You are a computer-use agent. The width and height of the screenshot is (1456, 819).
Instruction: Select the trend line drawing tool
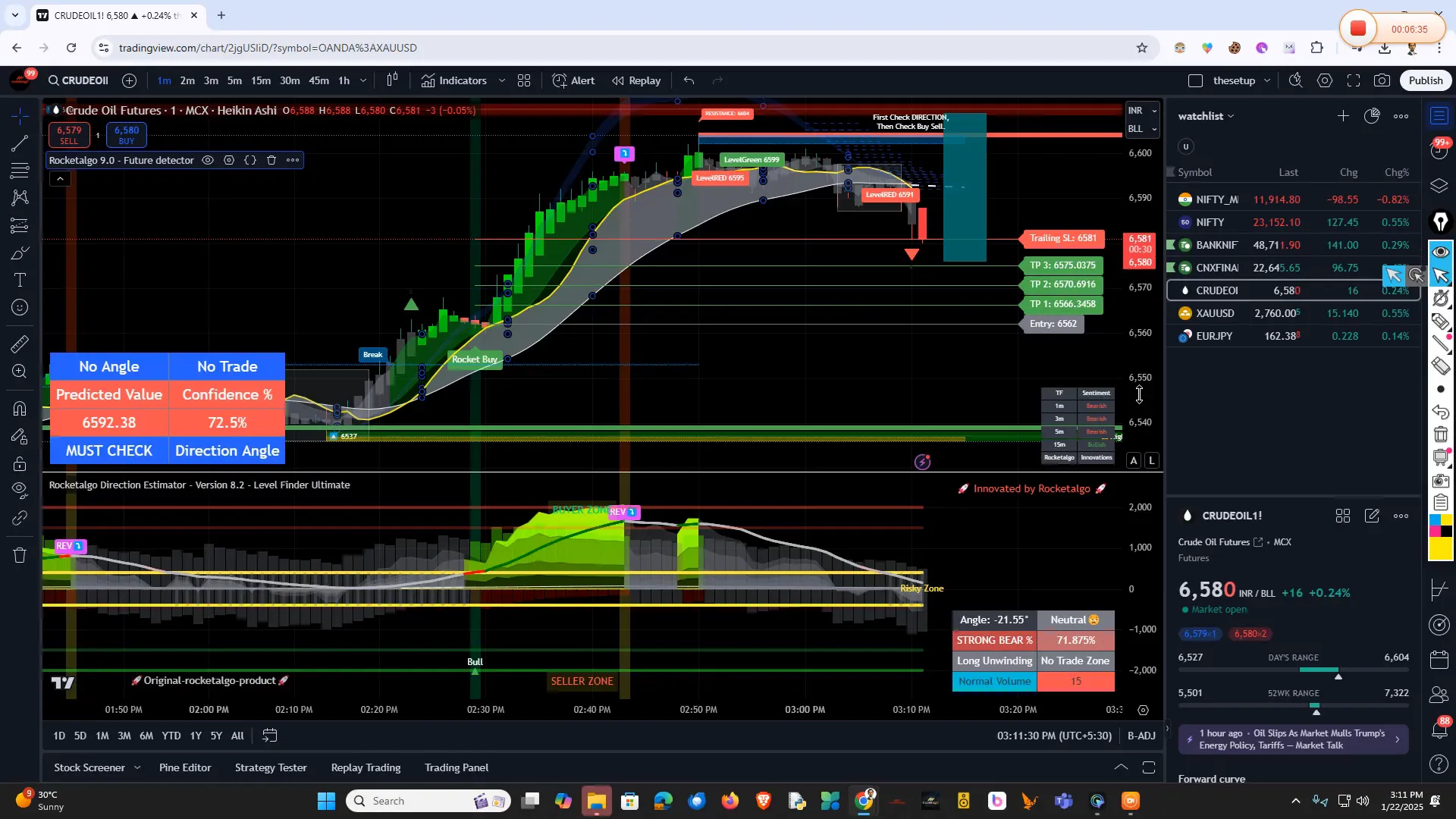[x=20, y=143]
